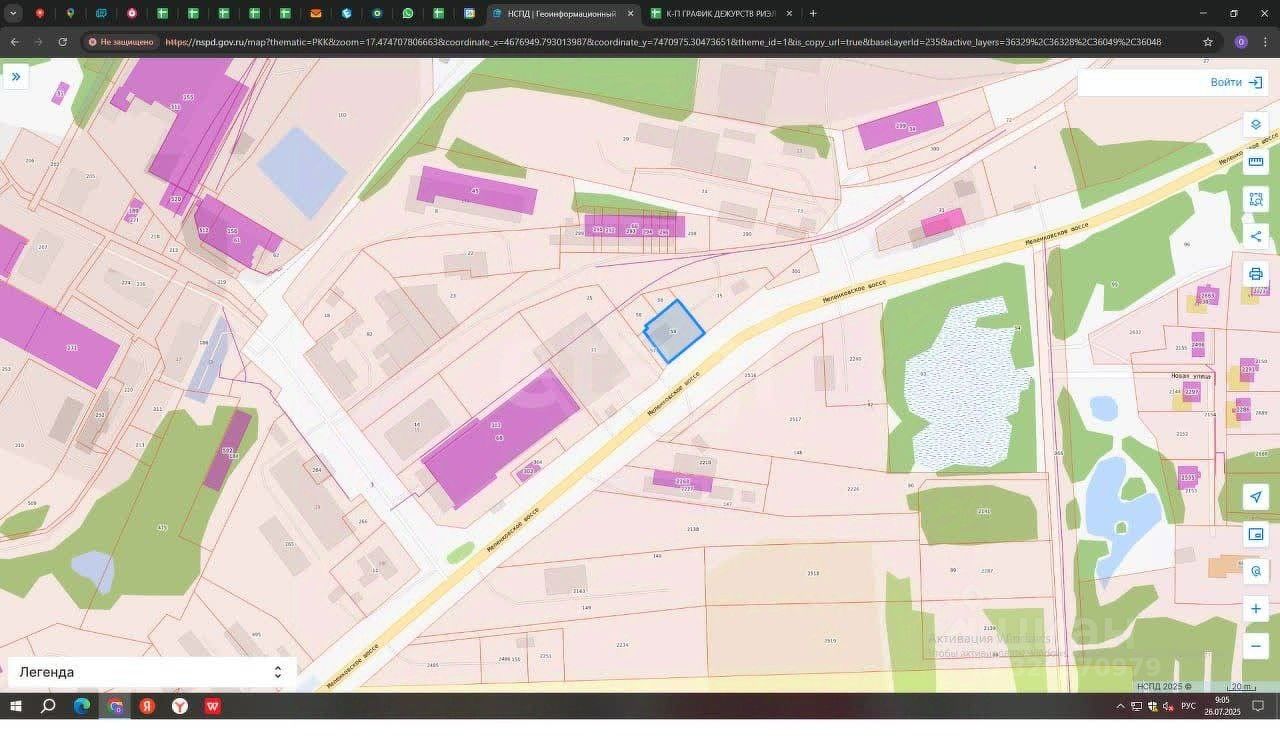The width and height of the screenshot is (1280, 746).
Task: Open the overview map widget
Action: (1256, 534)
